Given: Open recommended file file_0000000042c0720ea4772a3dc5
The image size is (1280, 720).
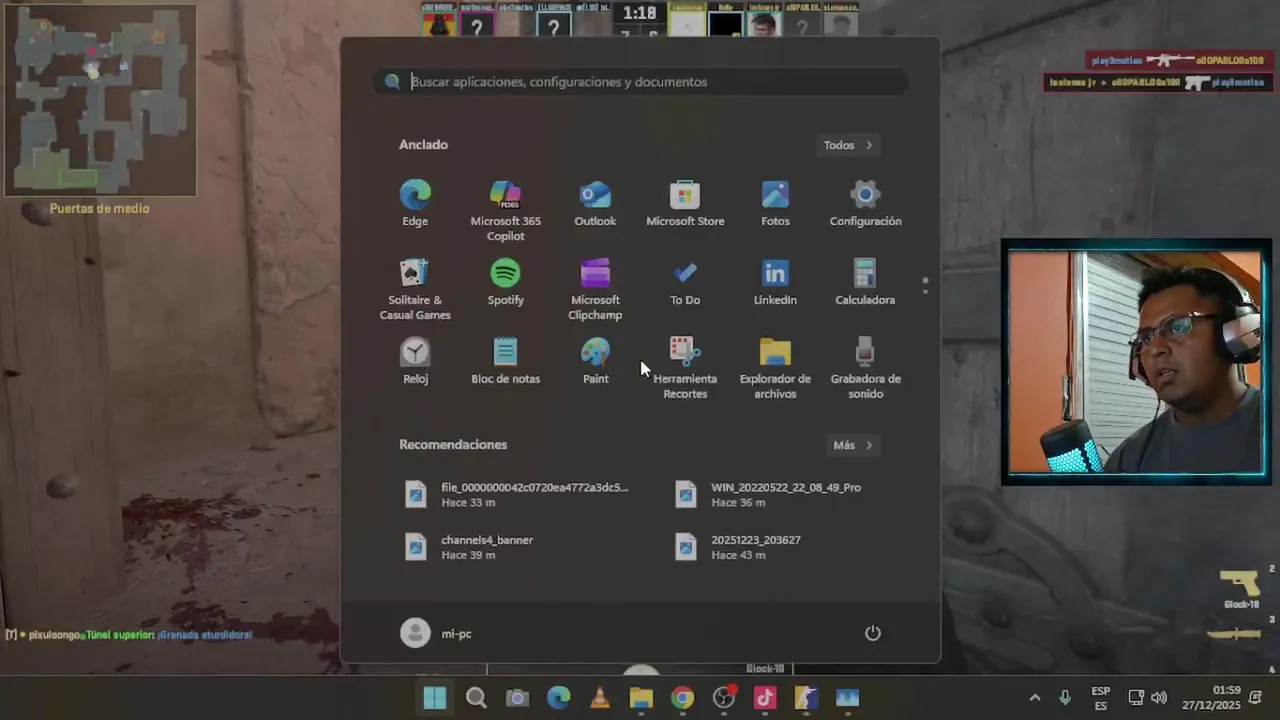Looking at the screenshot, I should point(518,494).
